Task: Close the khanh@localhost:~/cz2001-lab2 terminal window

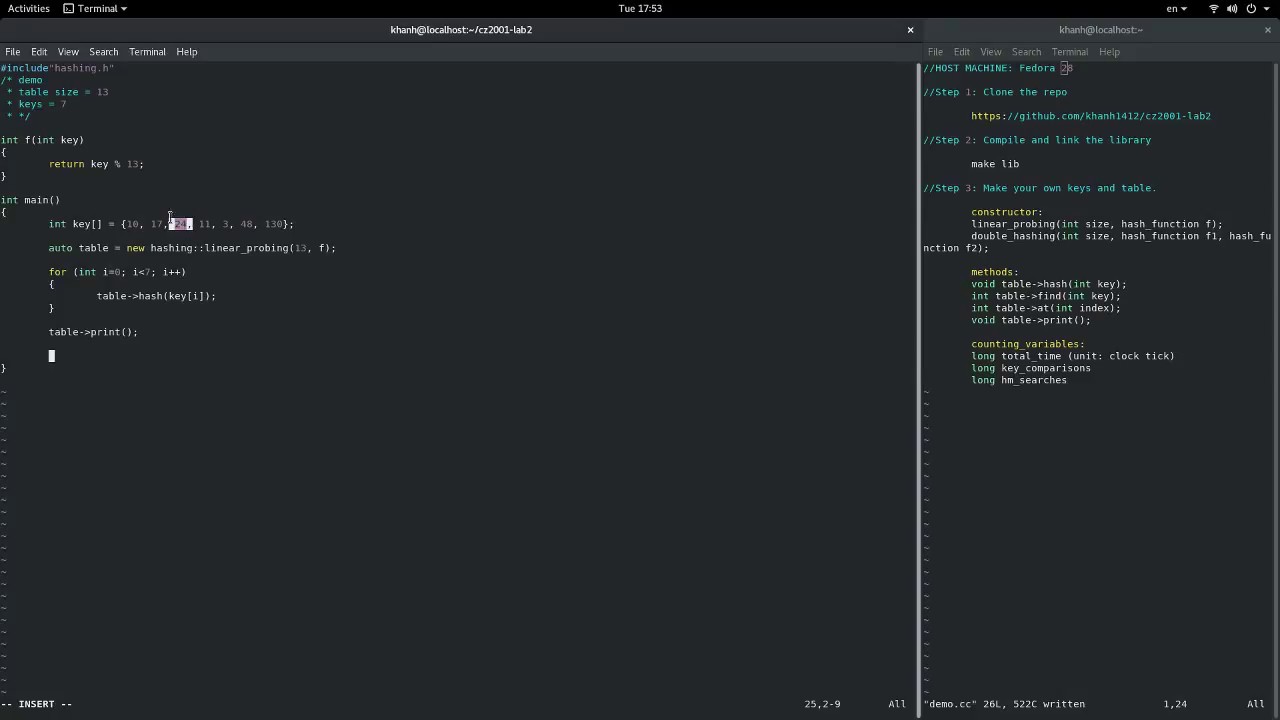Action: click(x=910, y=30)
